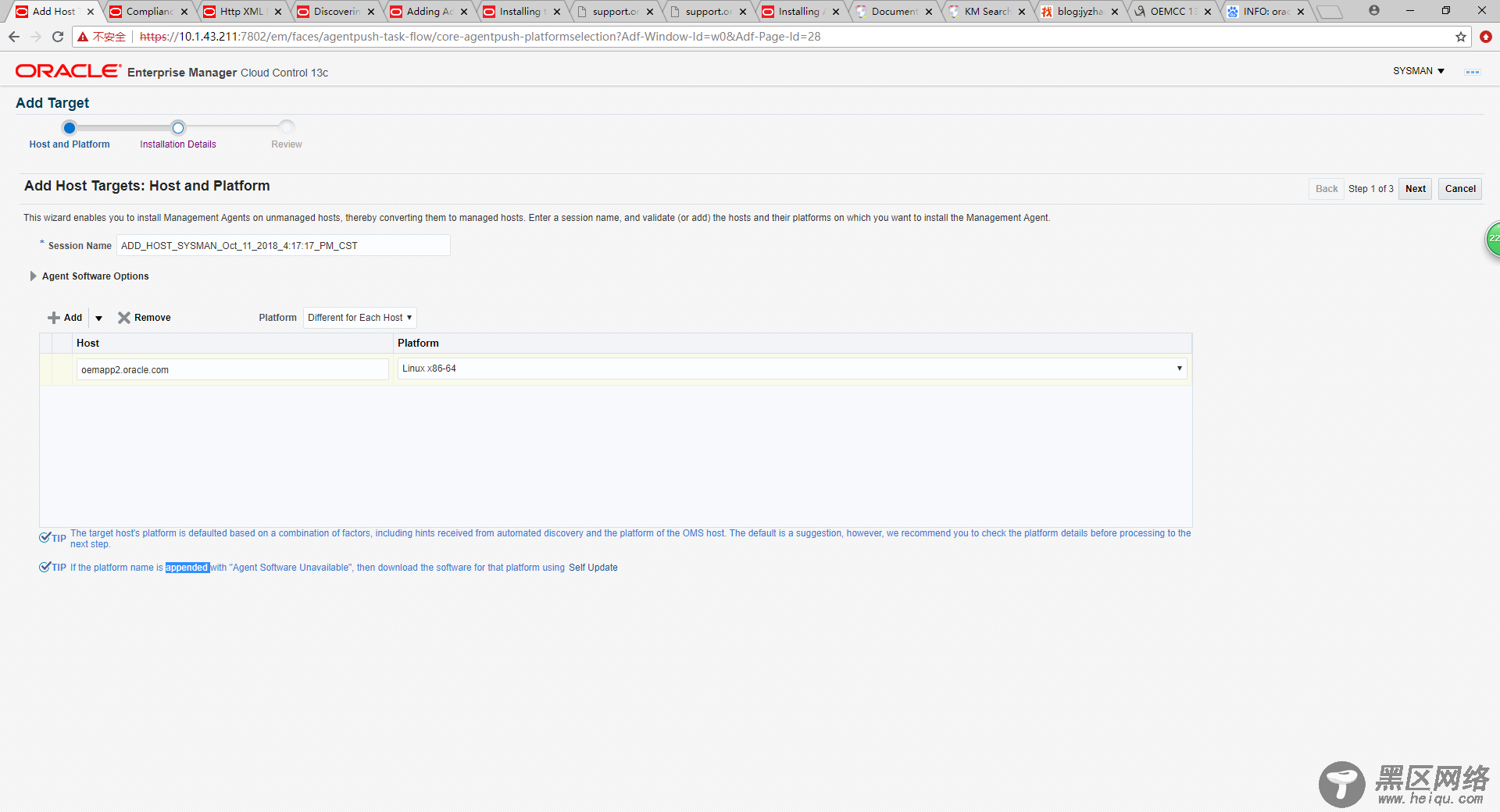Click the Next button
The width and height of the screenshot is (1500, 812).
pyautogui.click(x=1416, y=189)
